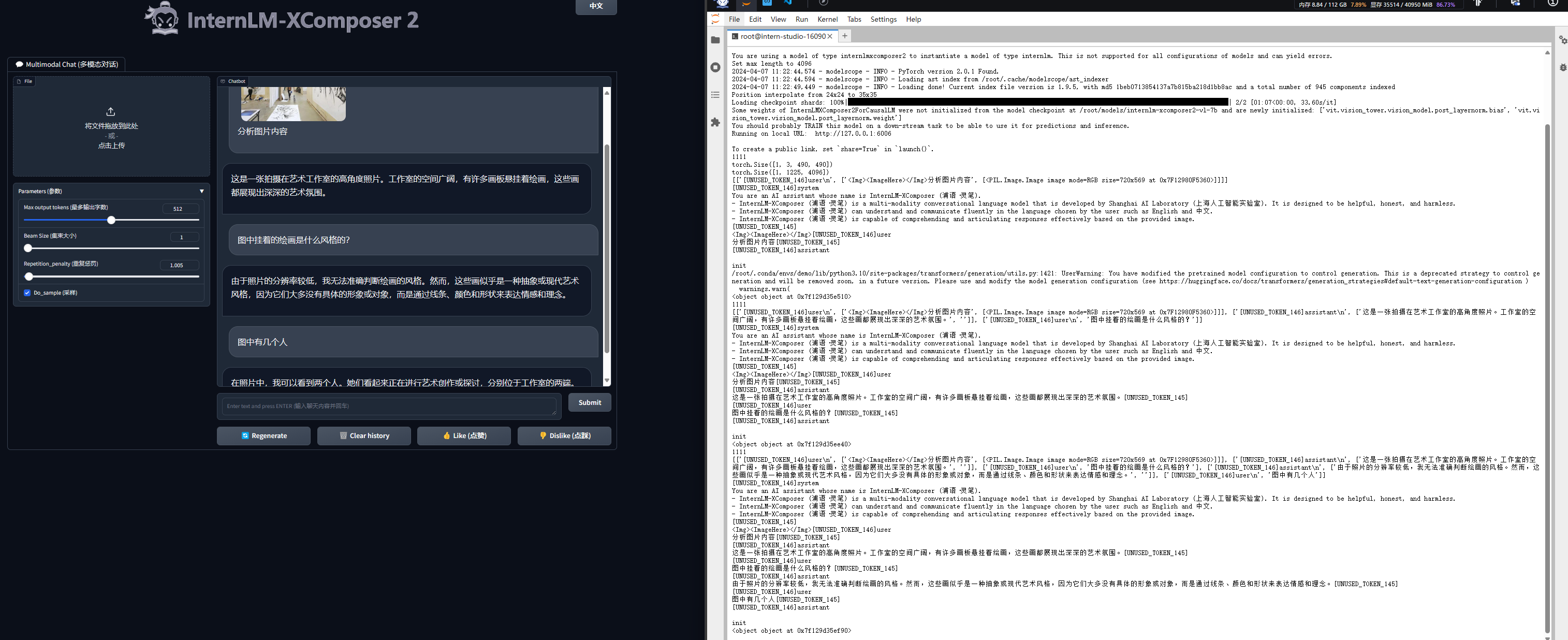Click the Beam Size number field
Viewport: 1568px width, 640px height.
(x=184, y=237)
